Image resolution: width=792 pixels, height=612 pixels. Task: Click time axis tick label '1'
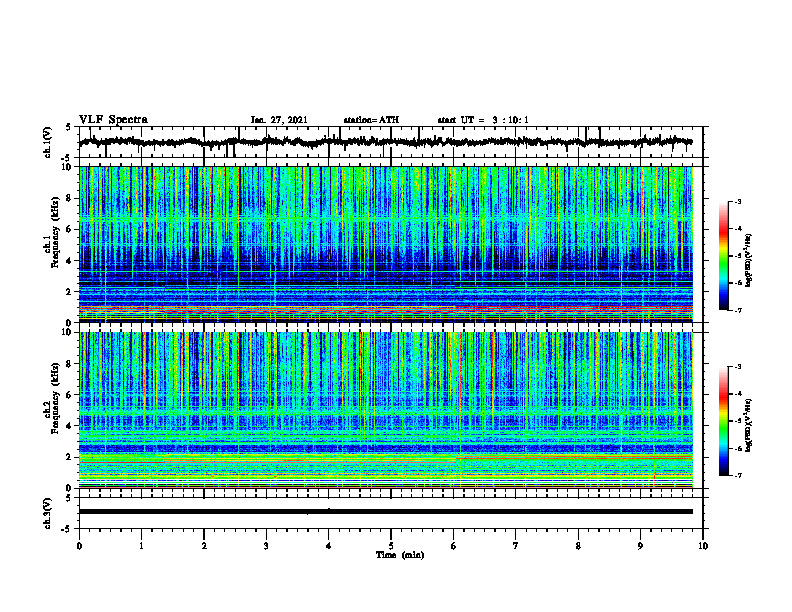[x=141, y=546]
